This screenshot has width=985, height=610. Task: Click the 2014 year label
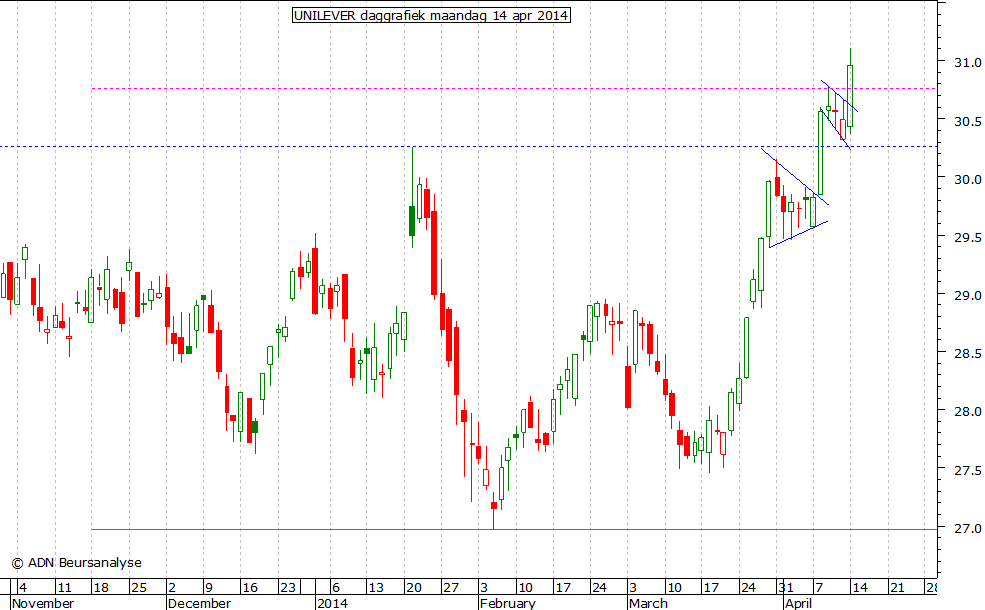(332, 603)
